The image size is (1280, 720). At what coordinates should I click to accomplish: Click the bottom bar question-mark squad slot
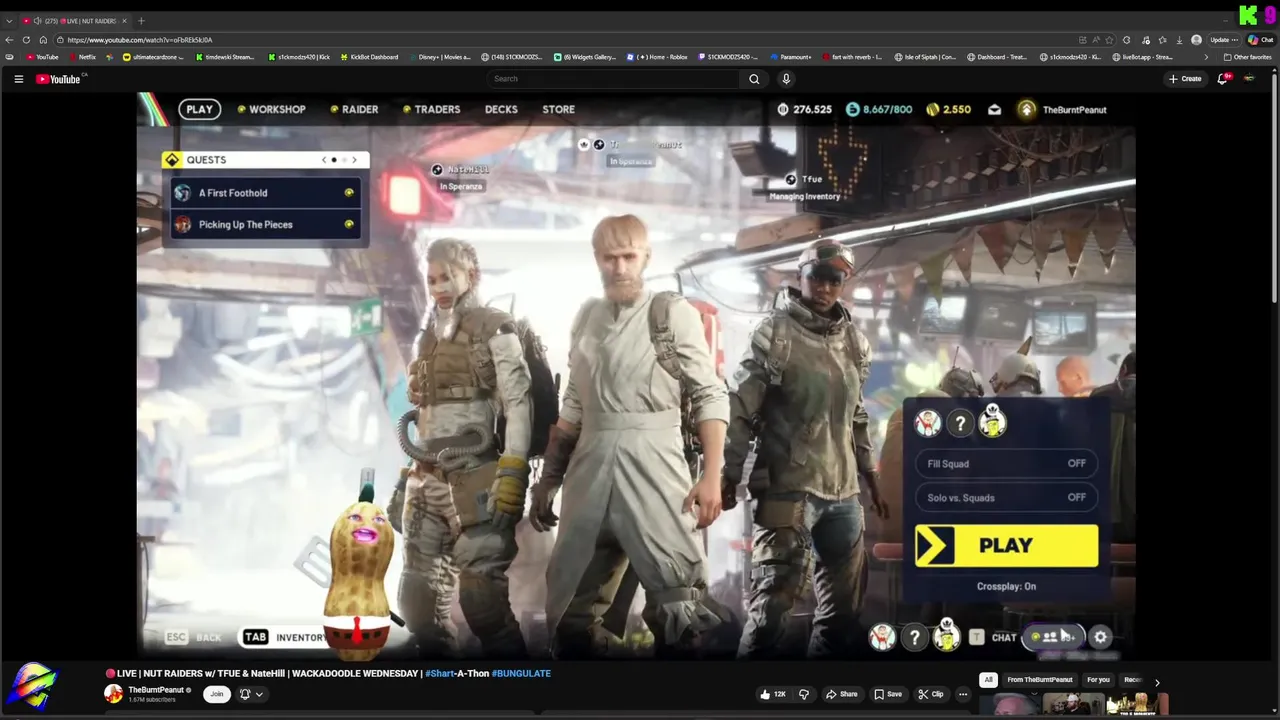pos(914,637)
